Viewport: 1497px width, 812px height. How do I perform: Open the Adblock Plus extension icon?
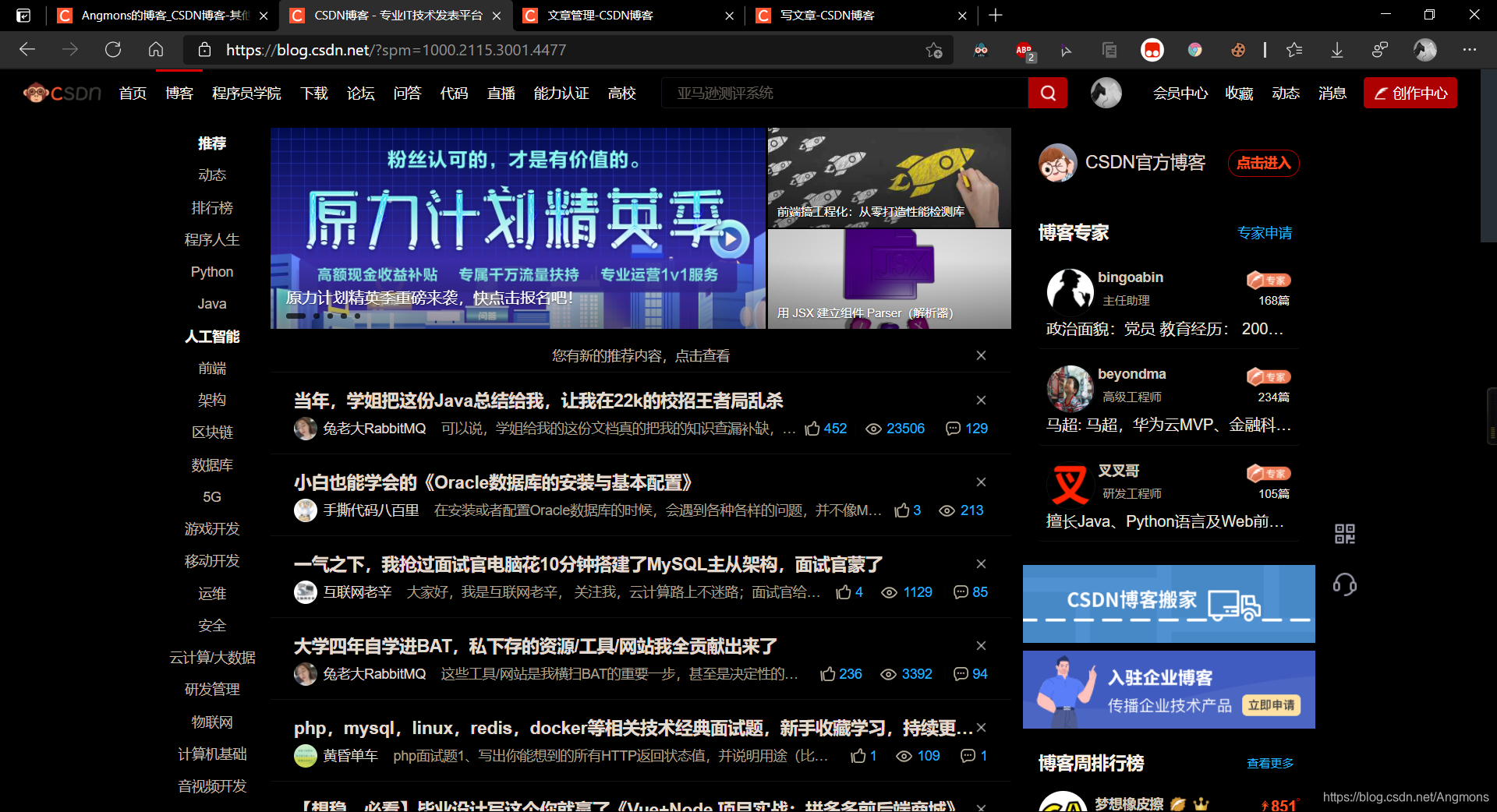(1024, 50)
